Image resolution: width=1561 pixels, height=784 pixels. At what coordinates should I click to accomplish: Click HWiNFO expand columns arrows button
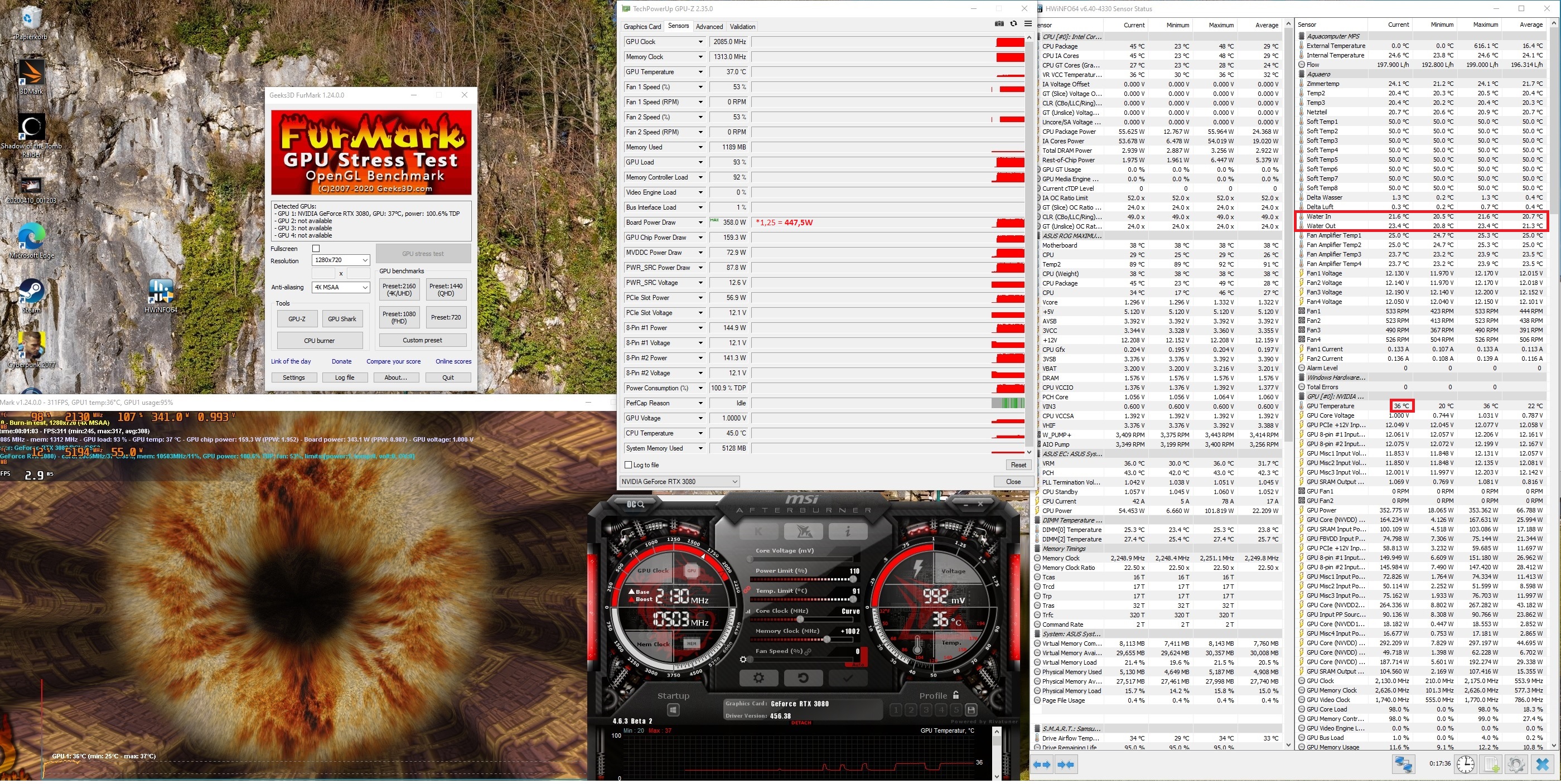point(1042,764)
